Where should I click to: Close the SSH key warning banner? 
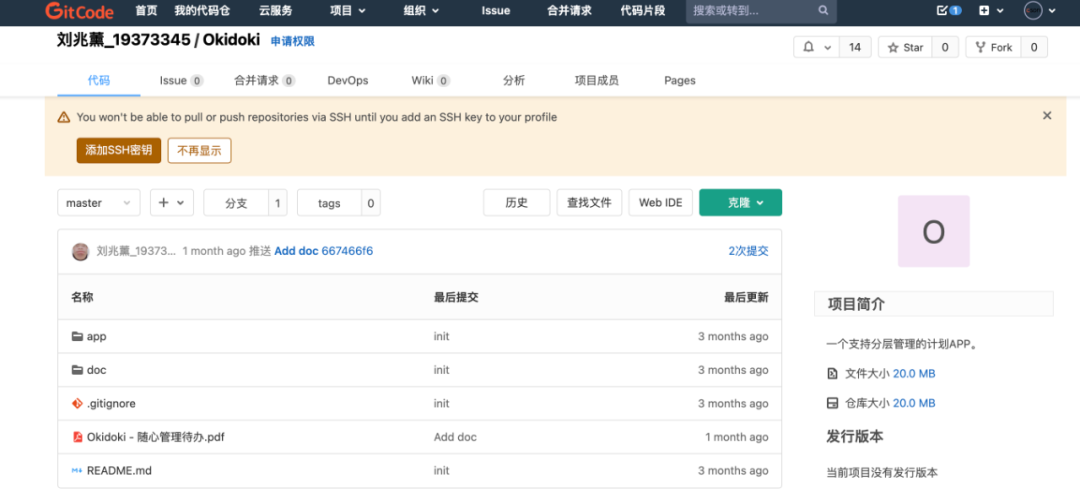(x=1047, y=116)
